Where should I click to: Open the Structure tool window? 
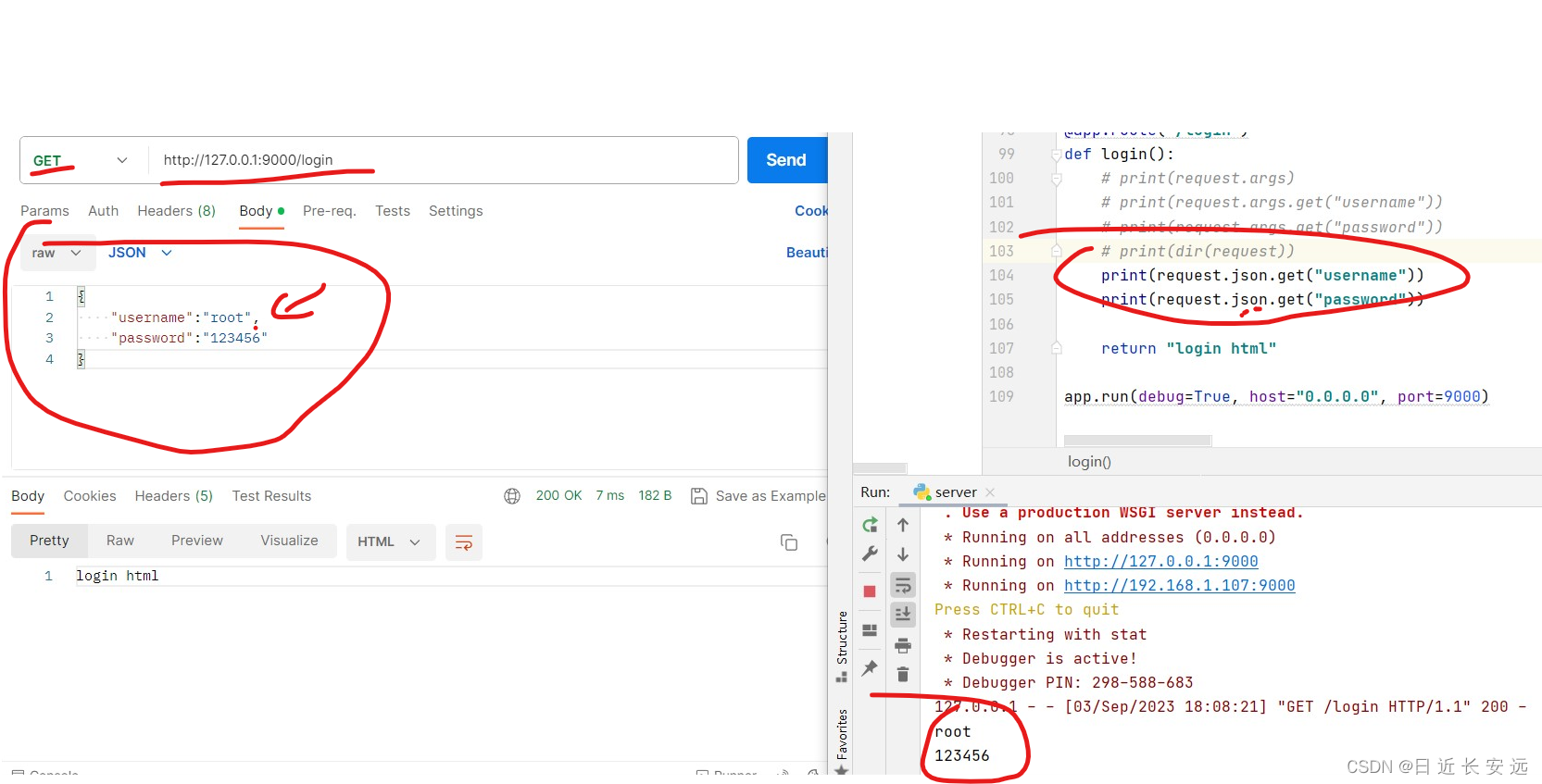pyautogui.click(x=842, y=646)
